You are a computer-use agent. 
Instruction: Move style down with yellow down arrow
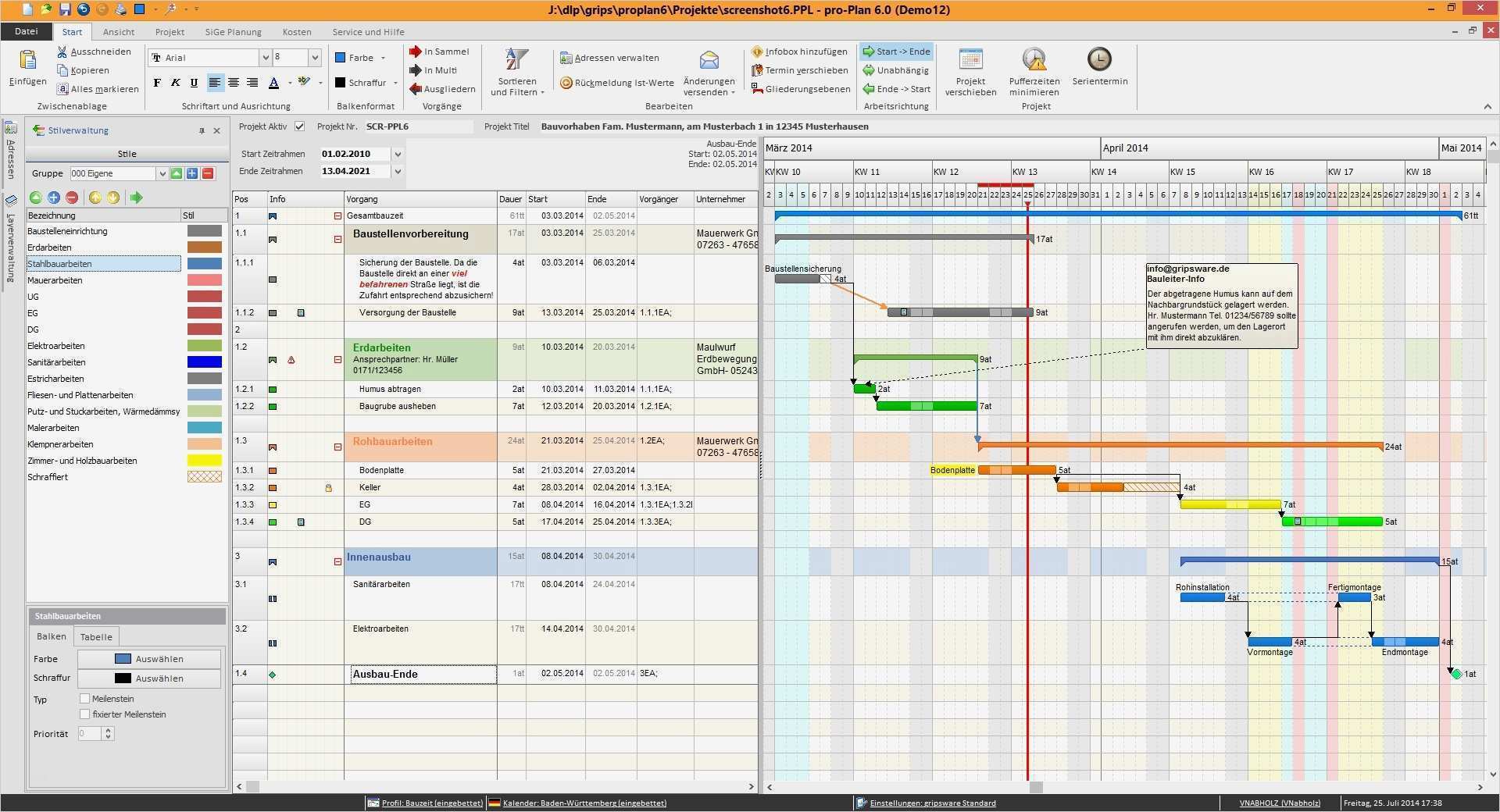tap(113, 198)
